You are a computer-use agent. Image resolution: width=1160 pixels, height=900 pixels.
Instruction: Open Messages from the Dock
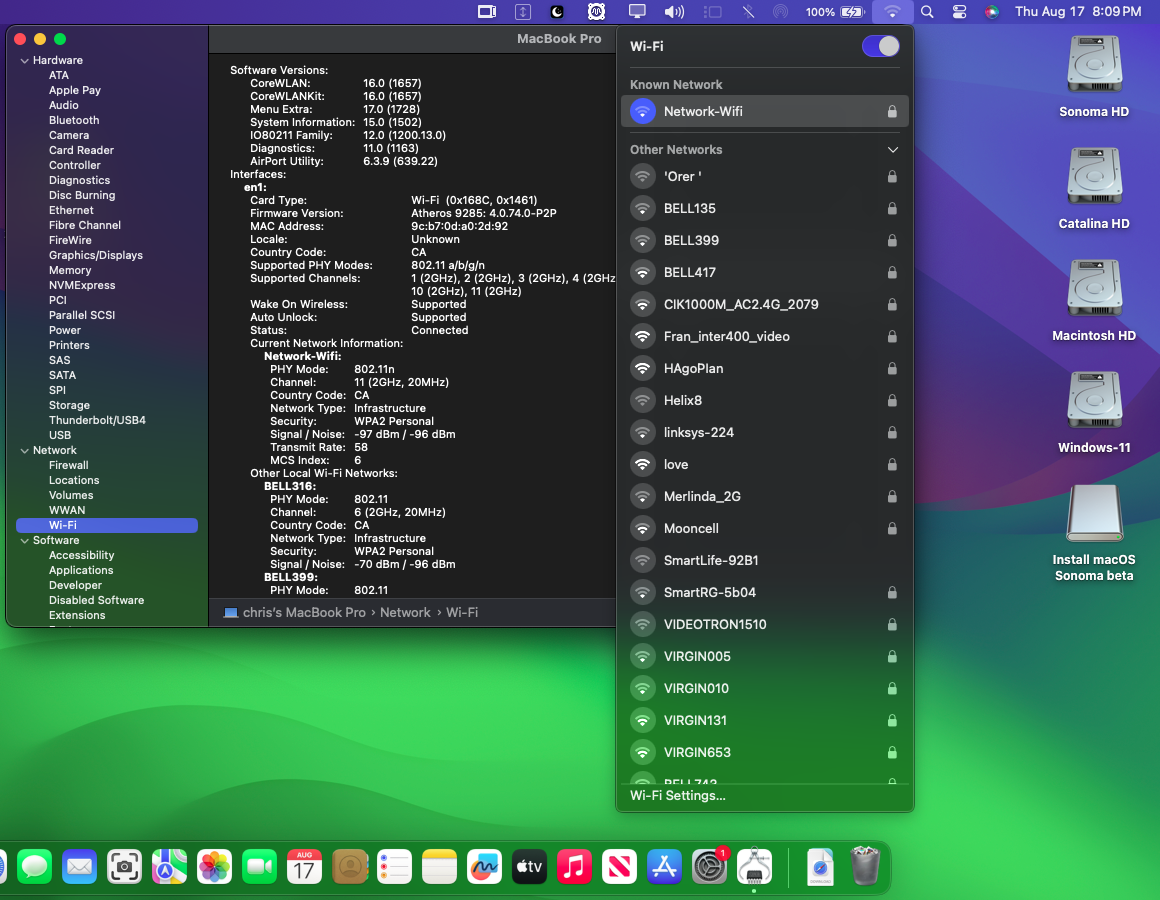[34, 867]
